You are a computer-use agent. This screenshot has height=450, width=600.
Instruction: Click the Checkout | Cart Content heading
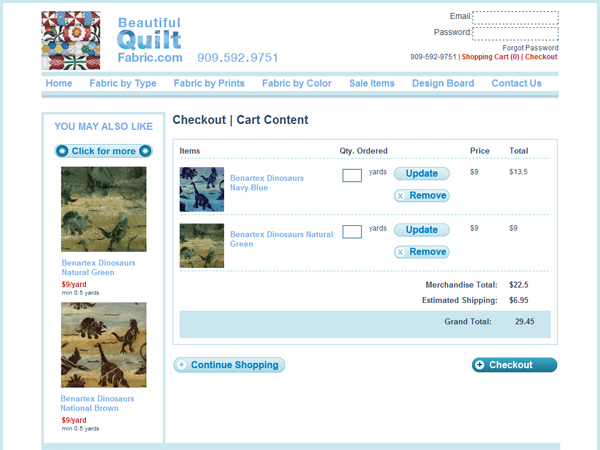click(x=240, y=120)
